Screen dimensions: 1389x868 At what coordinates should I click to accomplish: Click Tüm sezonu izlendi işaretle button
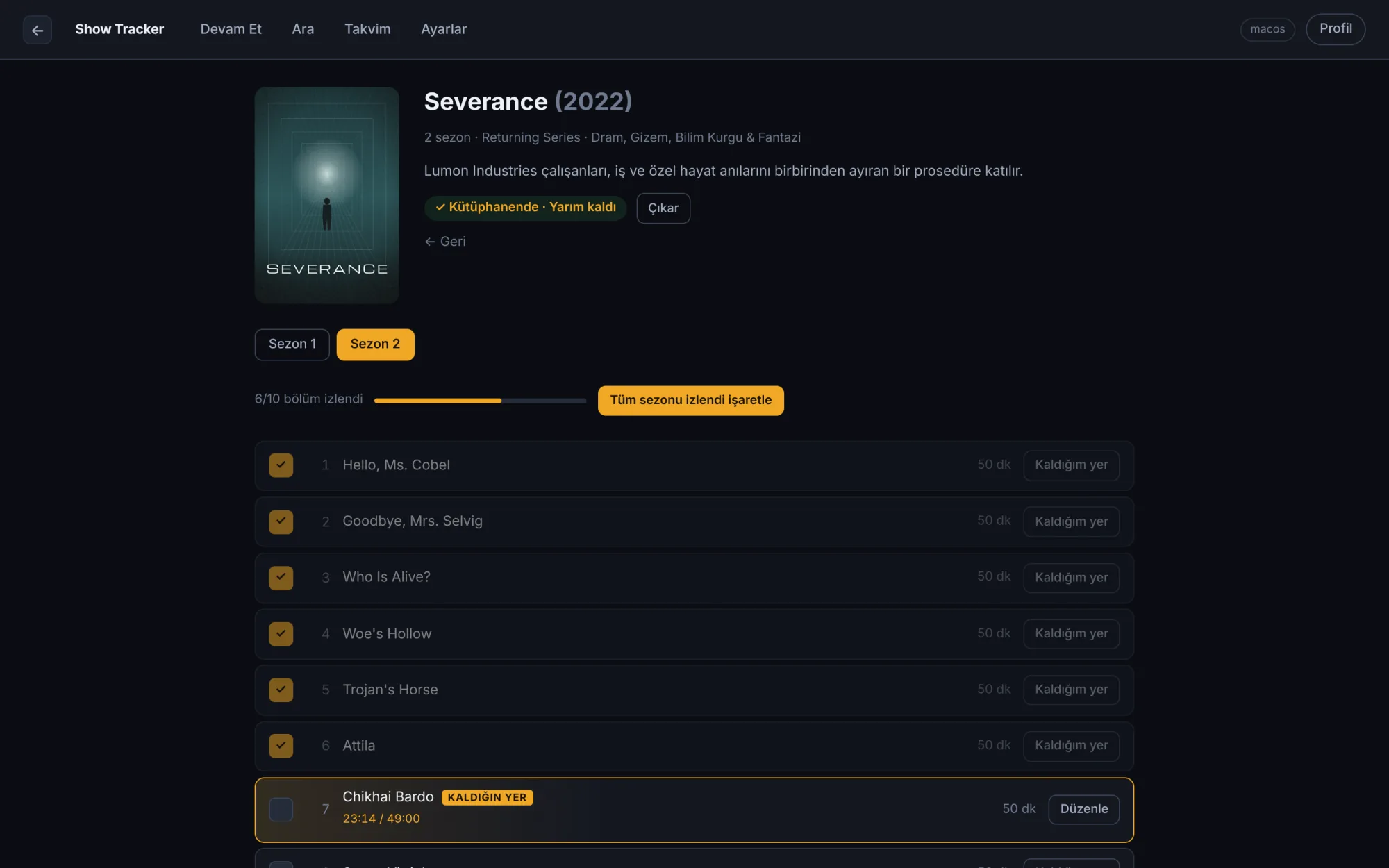pos(690,401)
